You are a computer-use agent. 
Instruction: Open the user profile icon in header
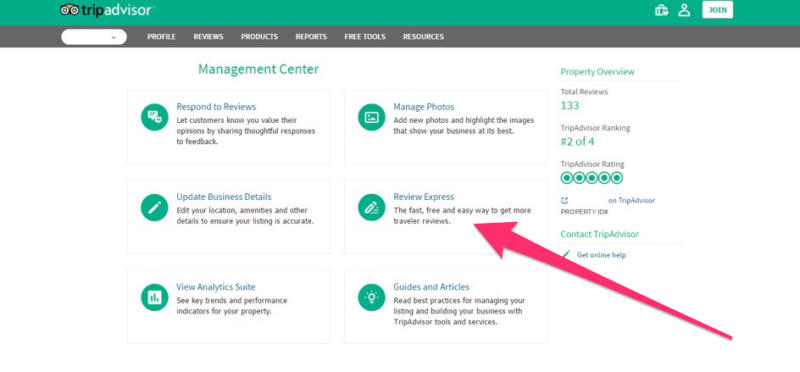[x=684, y=10]
